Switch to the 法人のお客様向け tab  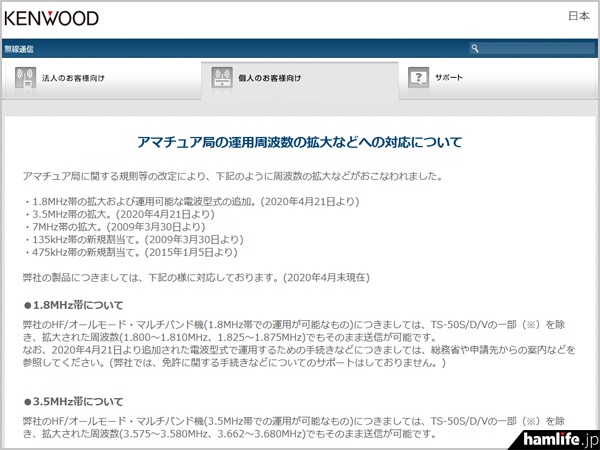coord(74,77)
